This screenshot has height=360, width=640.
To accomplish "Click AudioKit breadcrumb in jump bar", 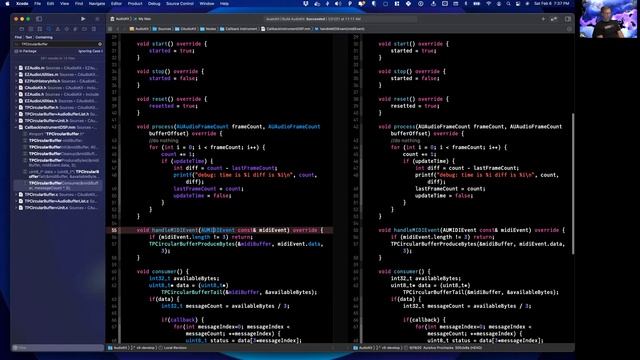I will pos(140,29).
